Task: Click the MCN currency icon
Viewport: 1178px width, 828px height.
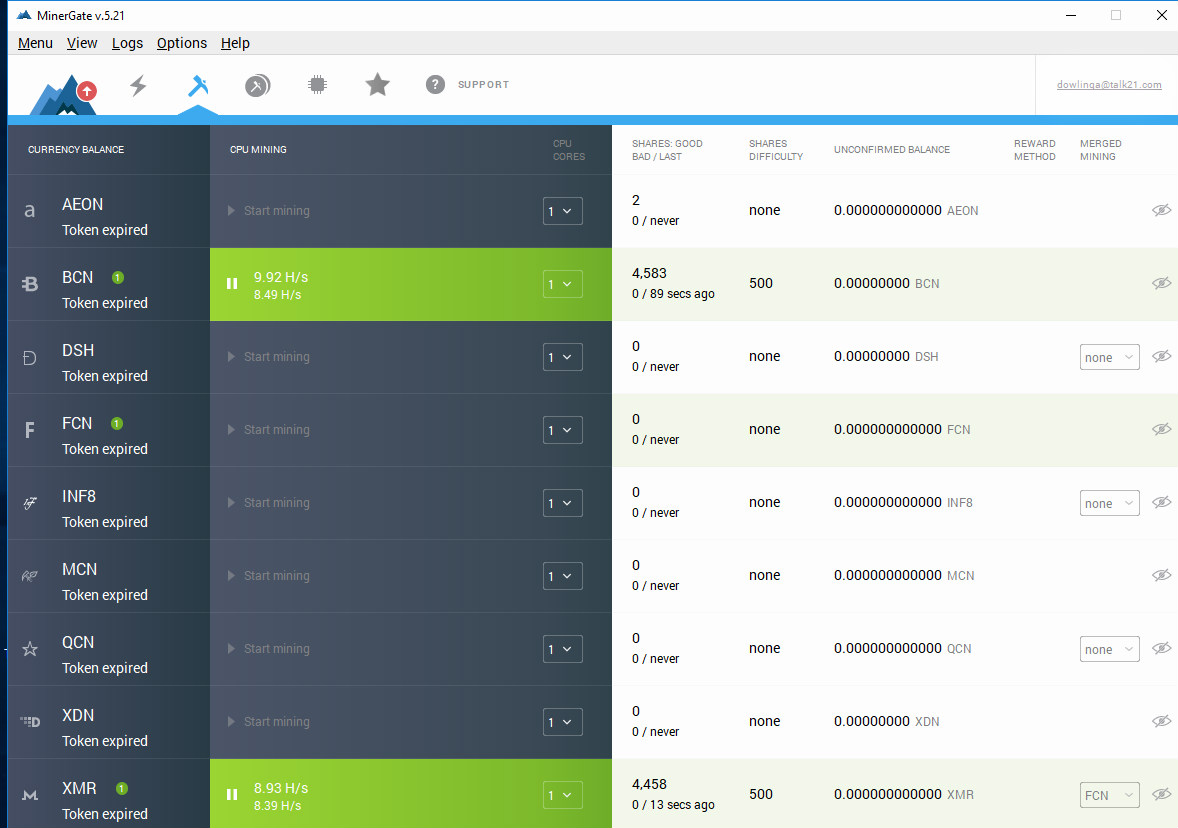Action: 29,576
